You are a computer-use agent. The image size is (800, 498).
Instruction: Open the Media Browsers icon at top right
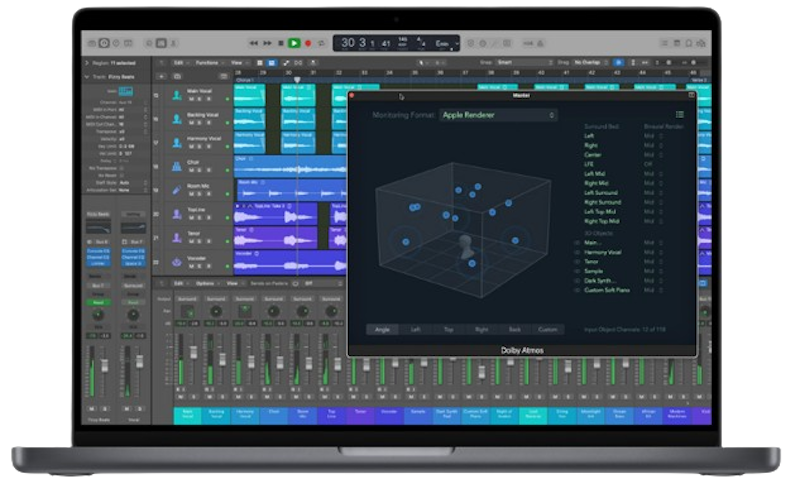click(x=701, y=43)
